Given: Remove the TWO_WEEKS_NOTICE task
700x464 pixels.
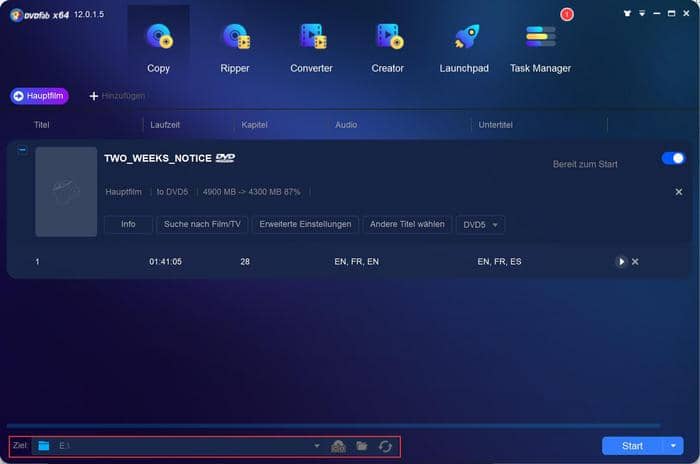Looking at the screenshot, I should click(679, 192).
